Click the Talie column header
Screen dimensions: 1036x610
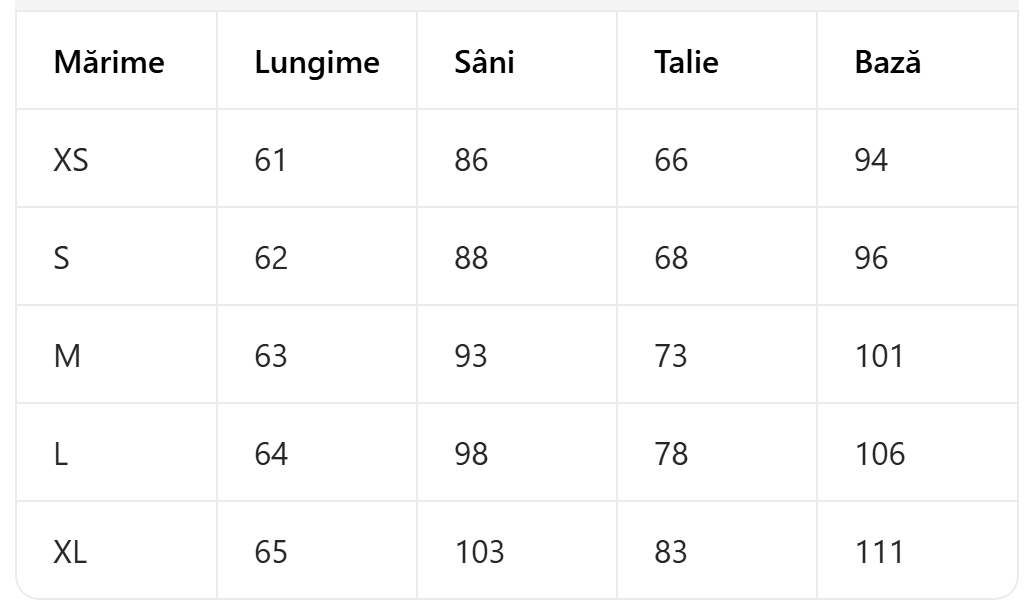point(686,63)
